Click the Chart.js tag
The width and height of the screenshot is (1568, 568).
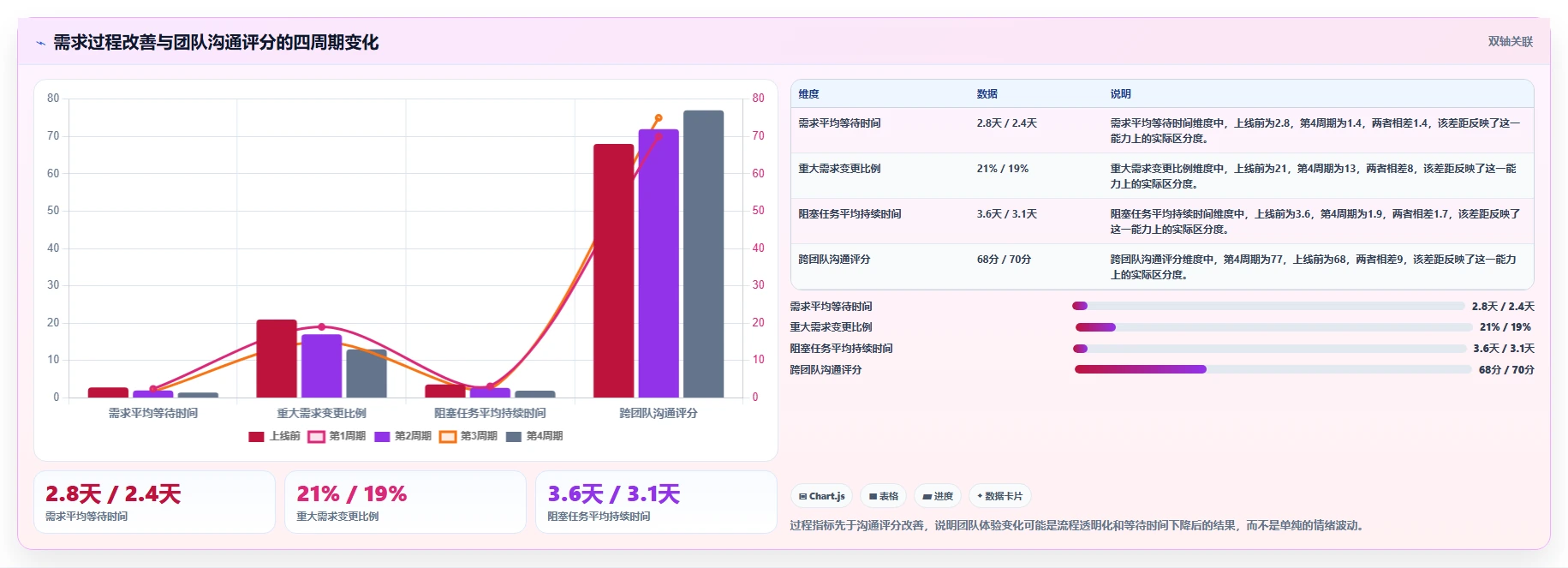click(x=821, y=496)
